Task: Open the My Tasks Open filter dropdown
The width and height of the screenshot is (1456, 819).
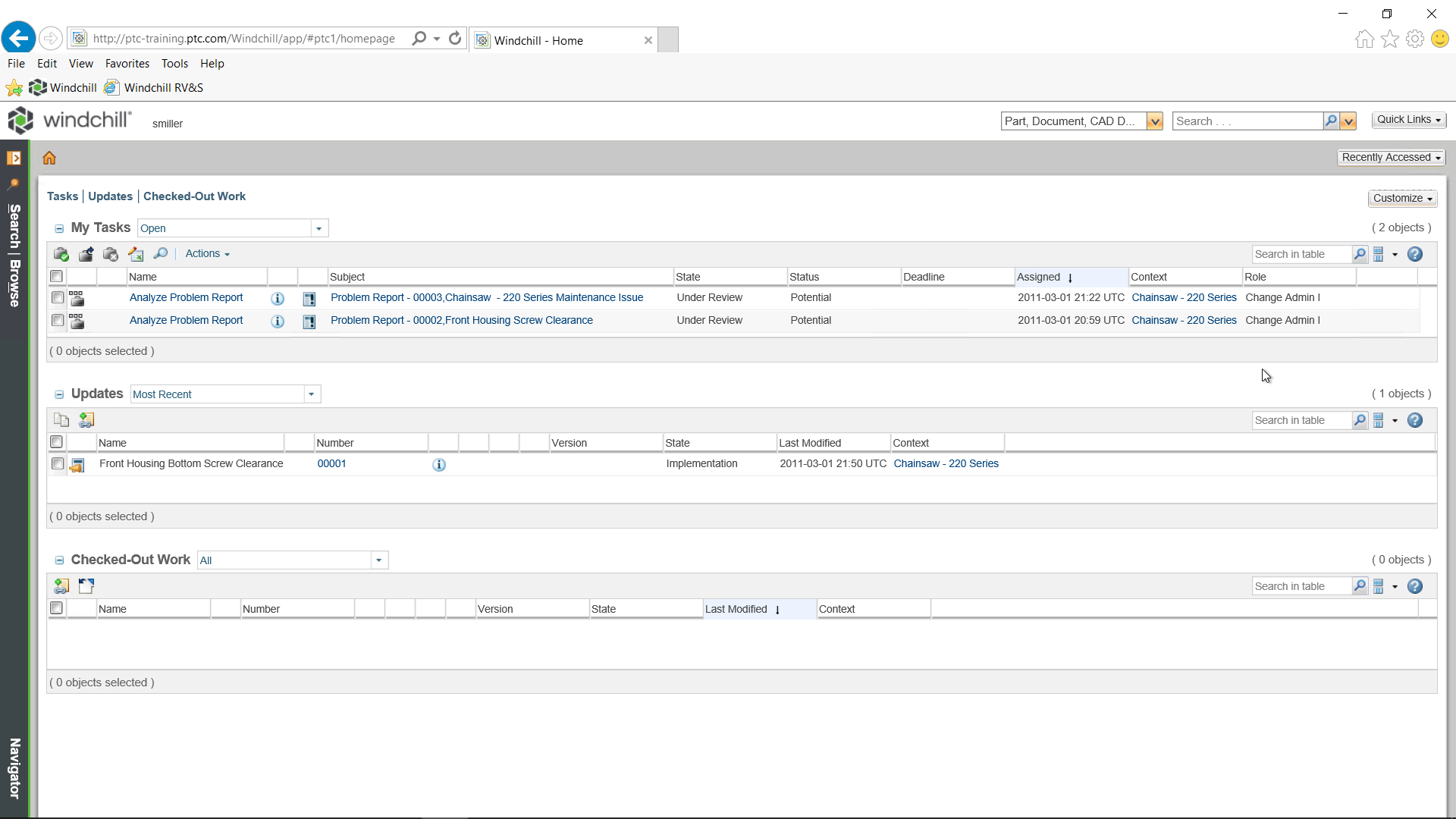Action: [x=319, y=228]
